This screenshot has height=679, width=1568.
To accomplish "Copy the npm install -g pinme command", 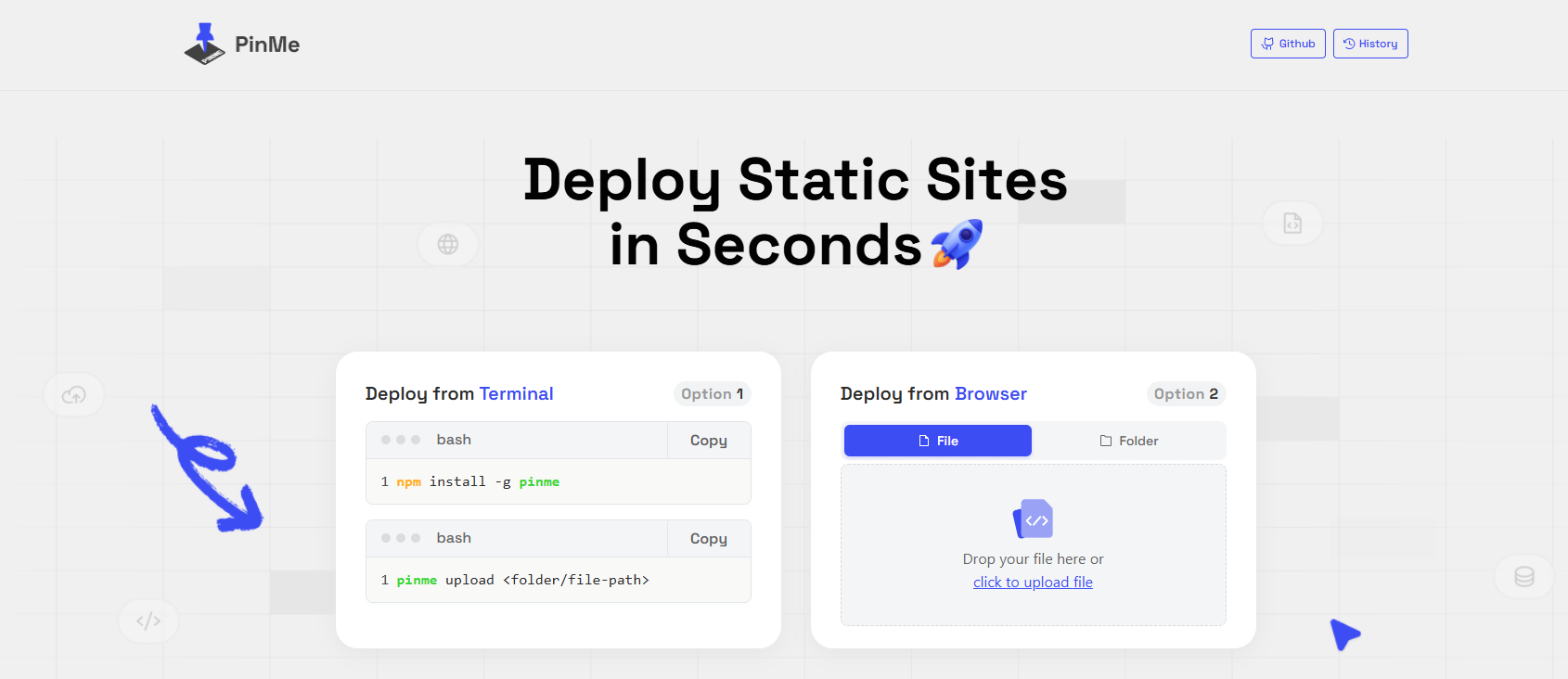I will click(x=709, y=441).
